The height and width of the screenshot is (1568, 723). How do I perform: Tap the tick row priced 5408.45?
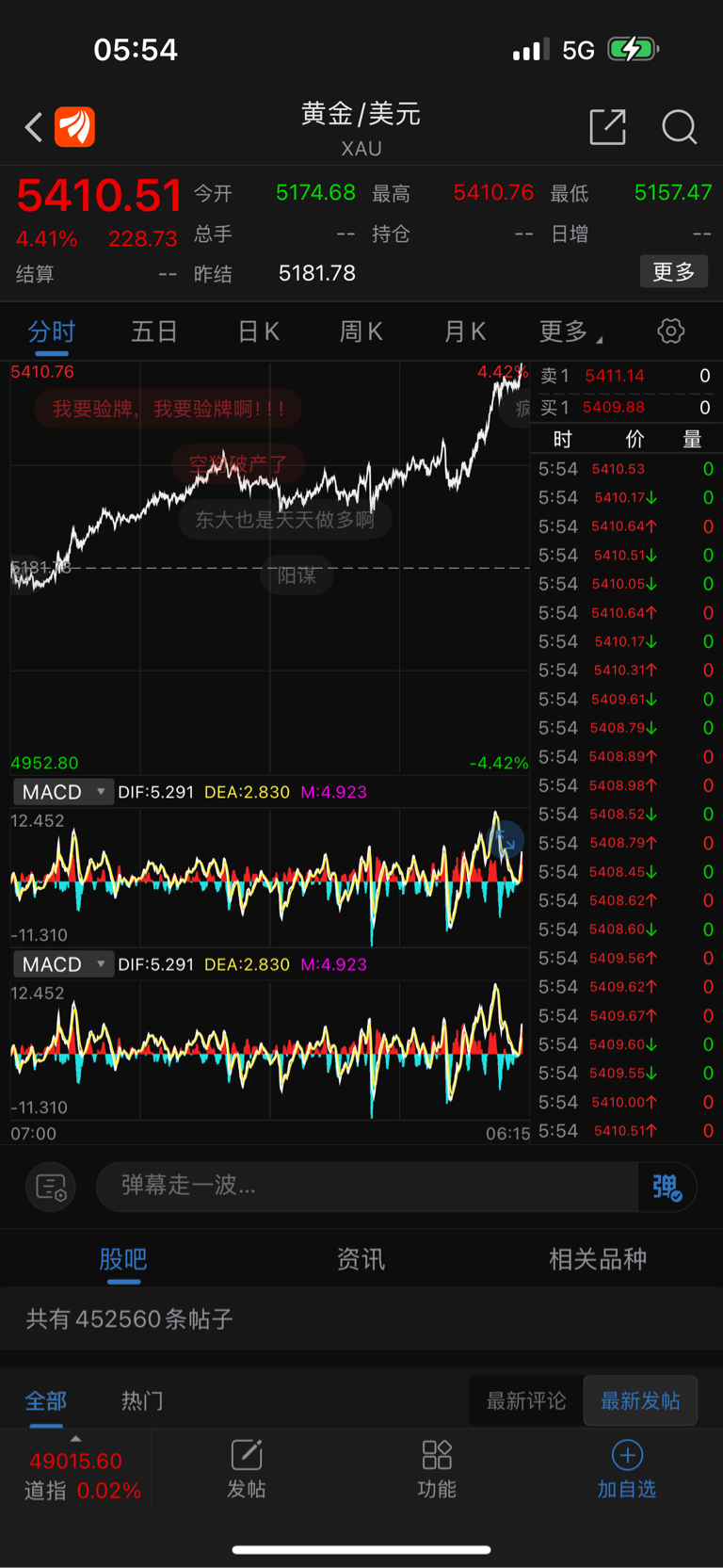tap(625, 872)
